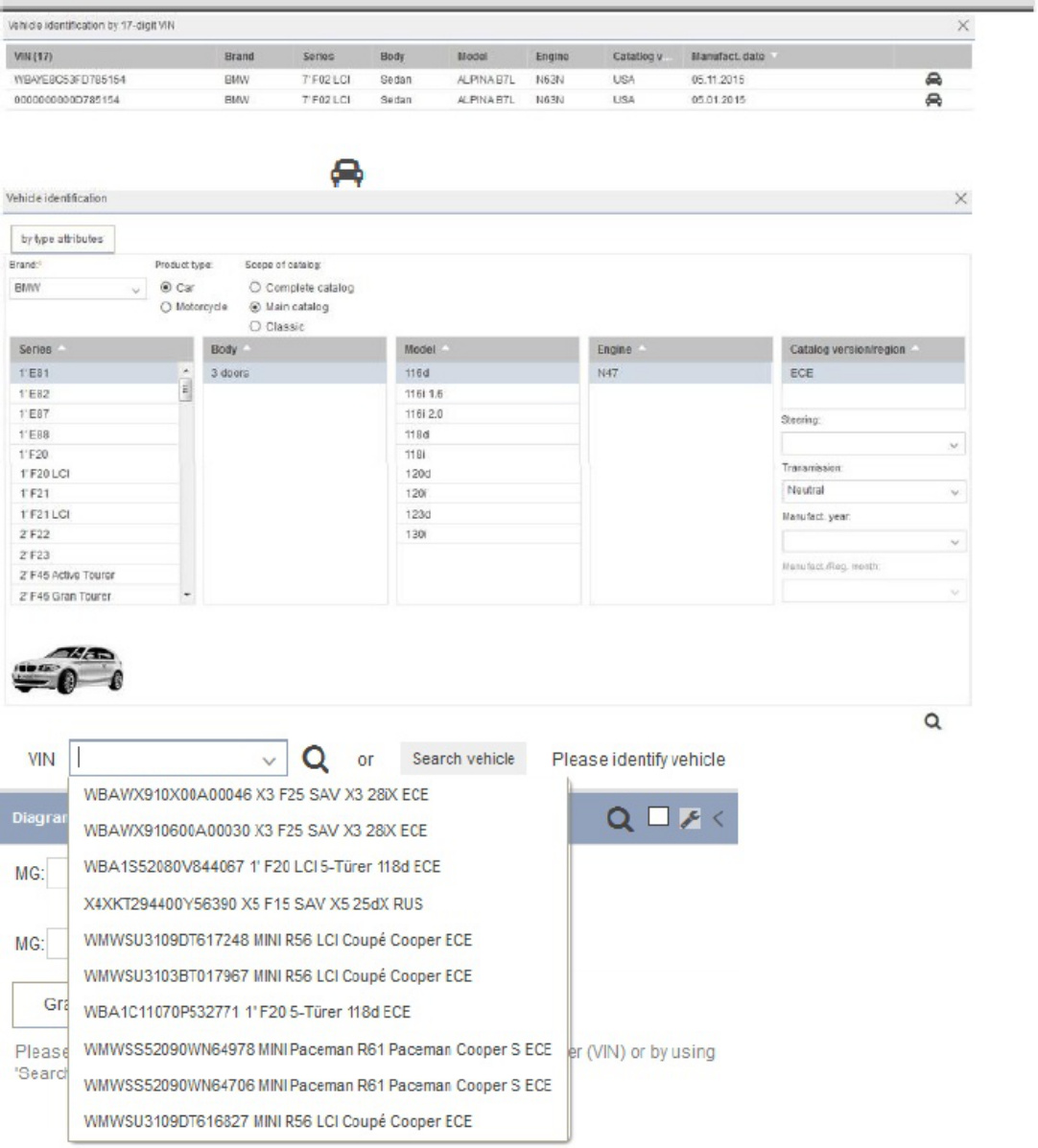The height and width of the screenshot is (1148, 1038).
Task: Pick VIN WMWSS52090WN64978 from list
Action: point(318,1049)
